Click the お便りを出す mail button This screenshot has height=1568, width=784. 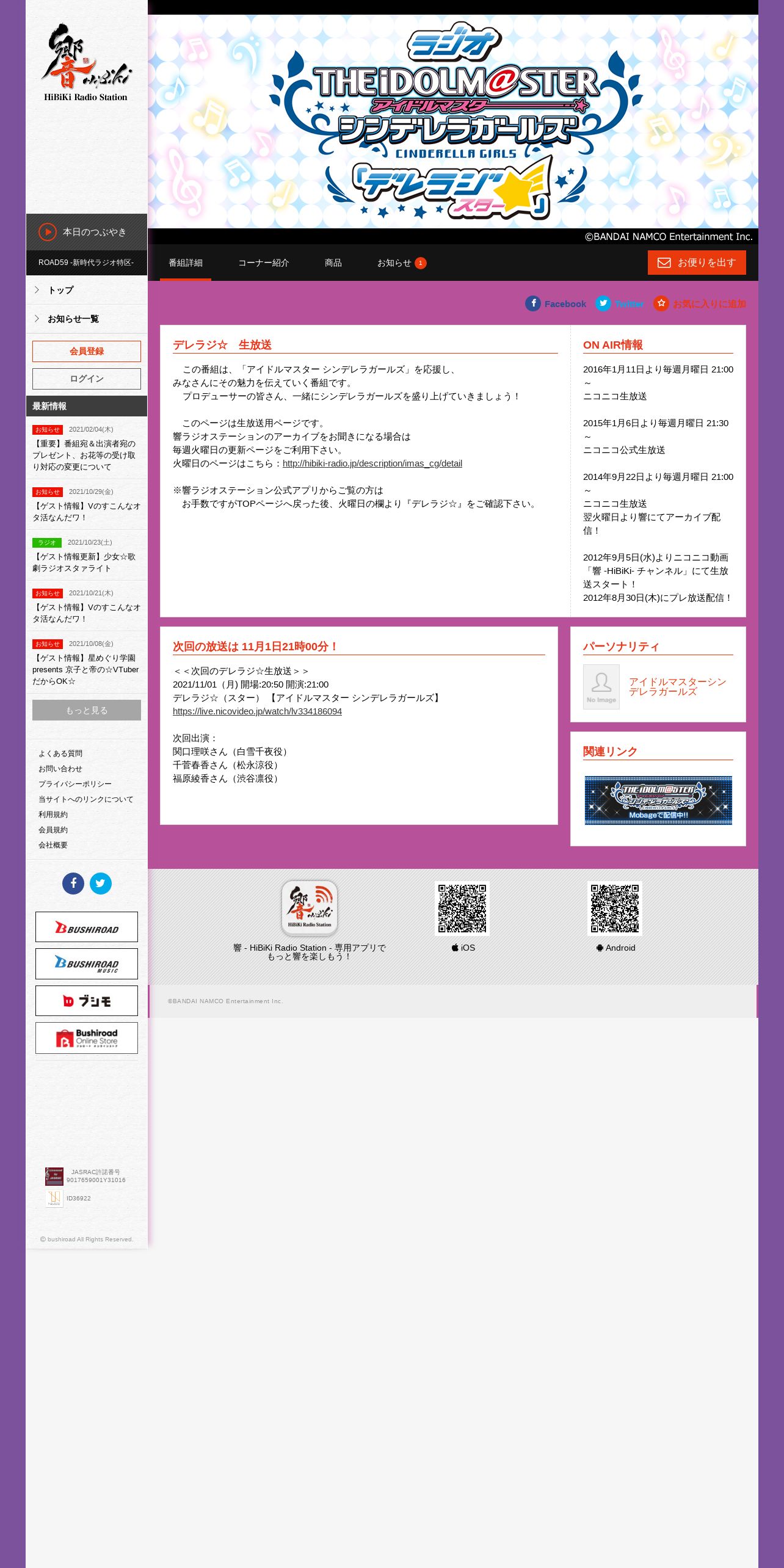pyautogui.click(x=697, y=263)
